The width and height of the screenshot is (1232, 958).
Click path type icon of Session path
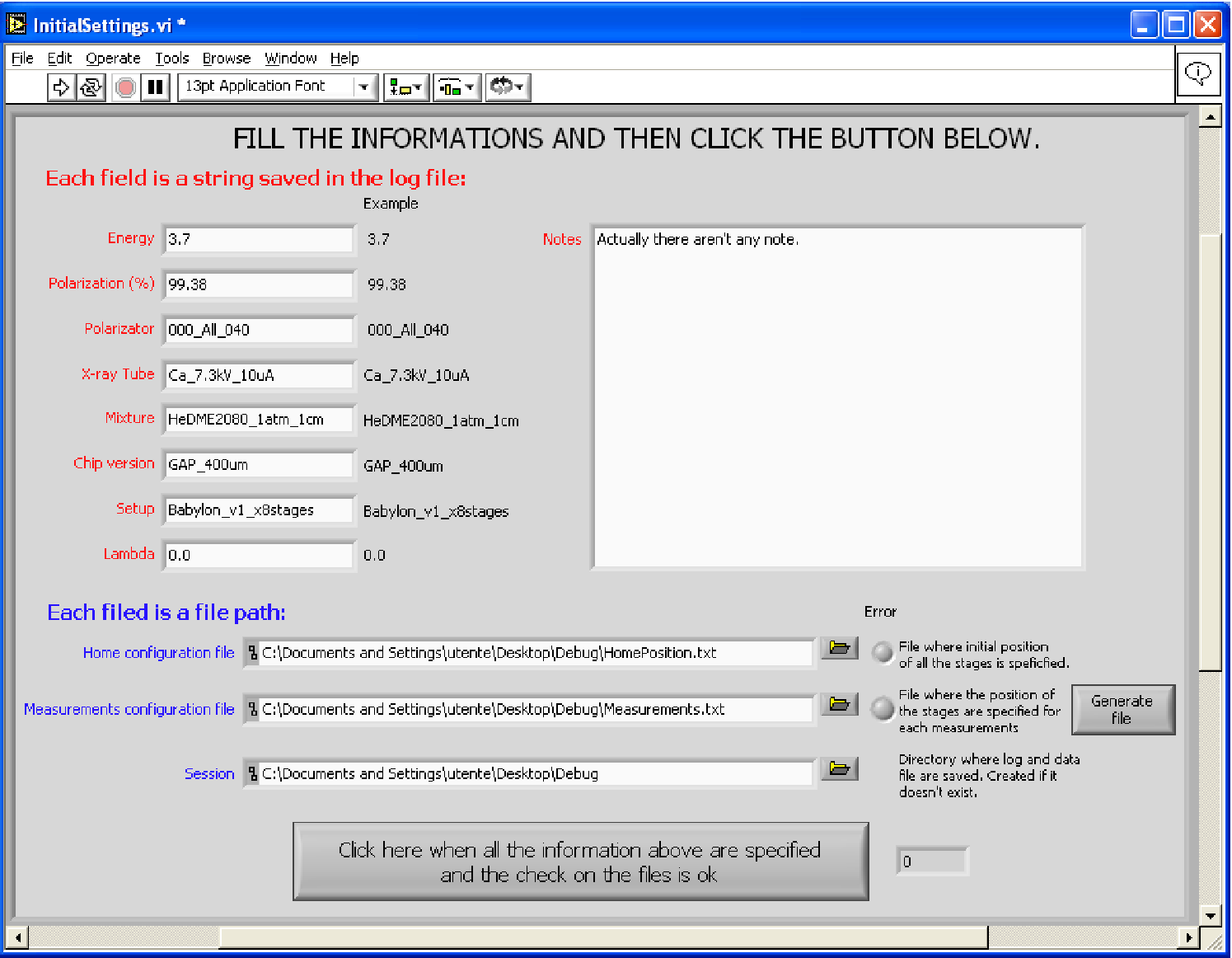pos(253,774)
